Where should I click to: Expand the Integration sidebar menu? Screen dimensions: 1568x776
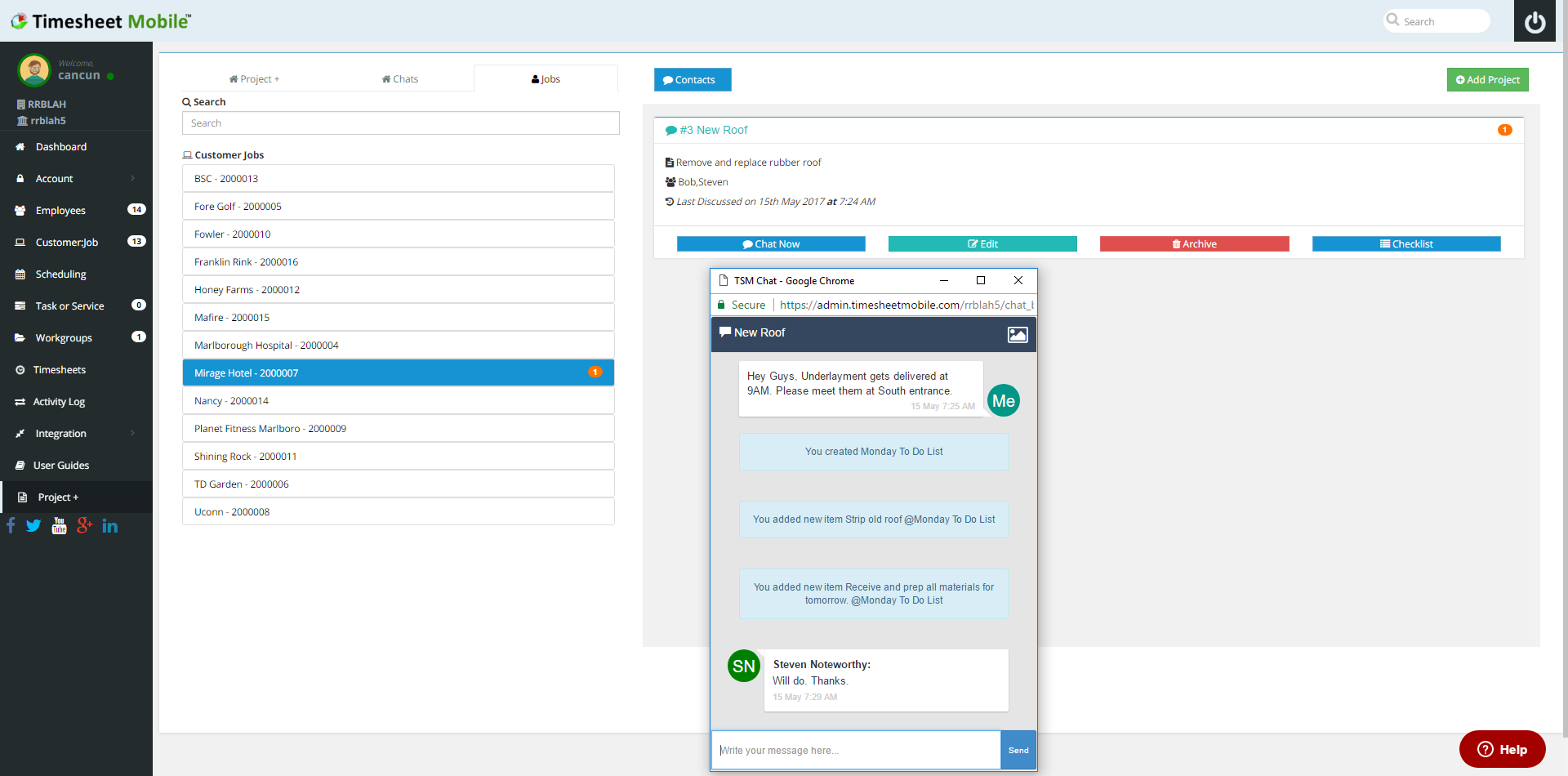pos(76,434)
